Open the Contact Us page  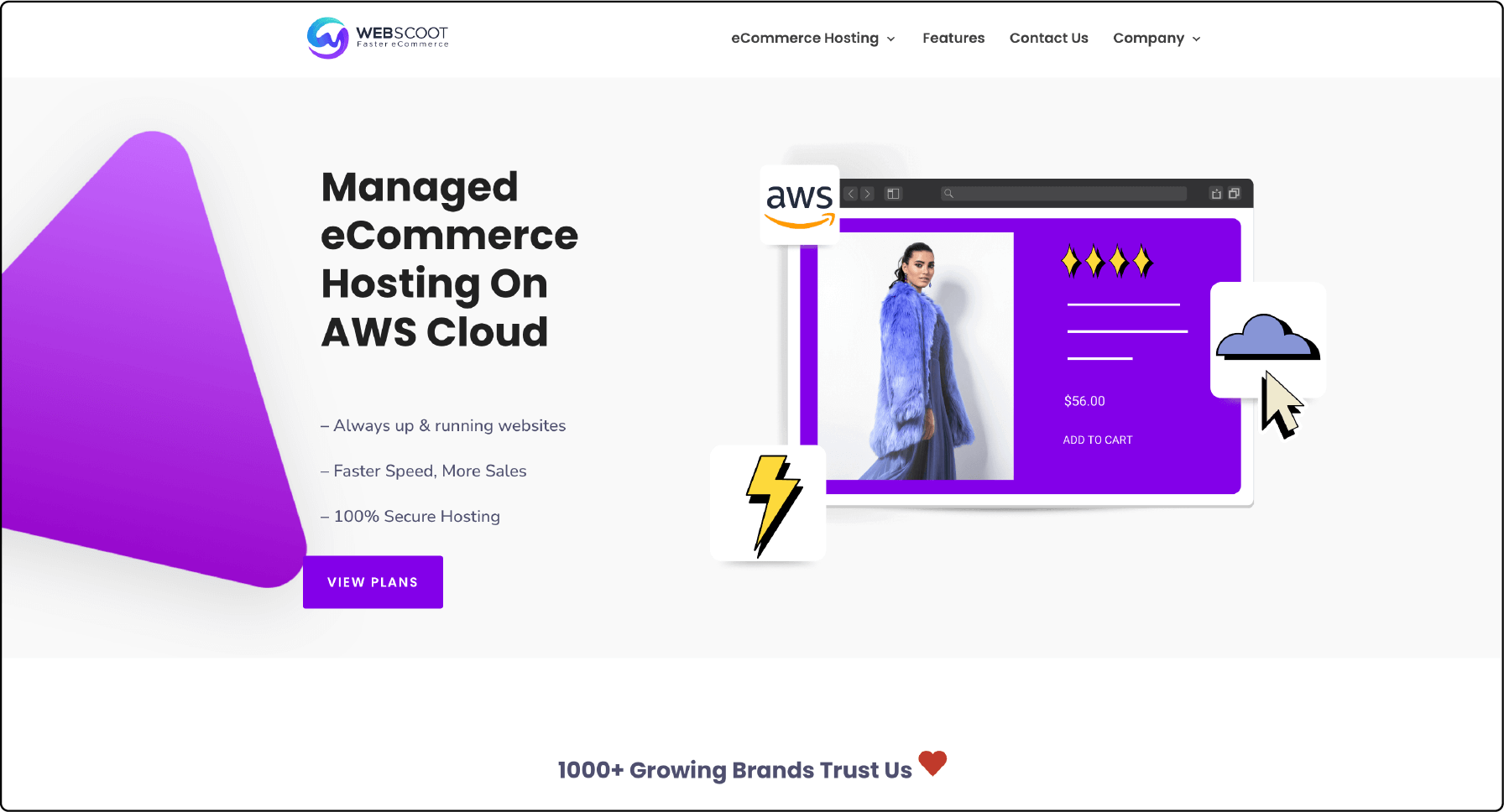[1048, 39]
